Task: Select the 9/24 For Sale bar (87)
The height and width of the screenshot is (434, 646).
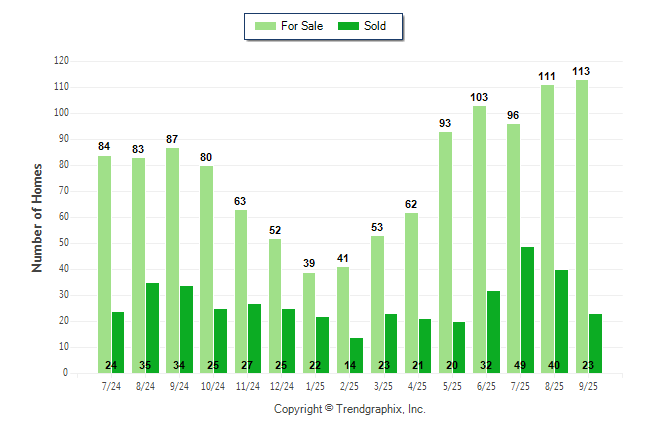Action: tap(172, 260)
